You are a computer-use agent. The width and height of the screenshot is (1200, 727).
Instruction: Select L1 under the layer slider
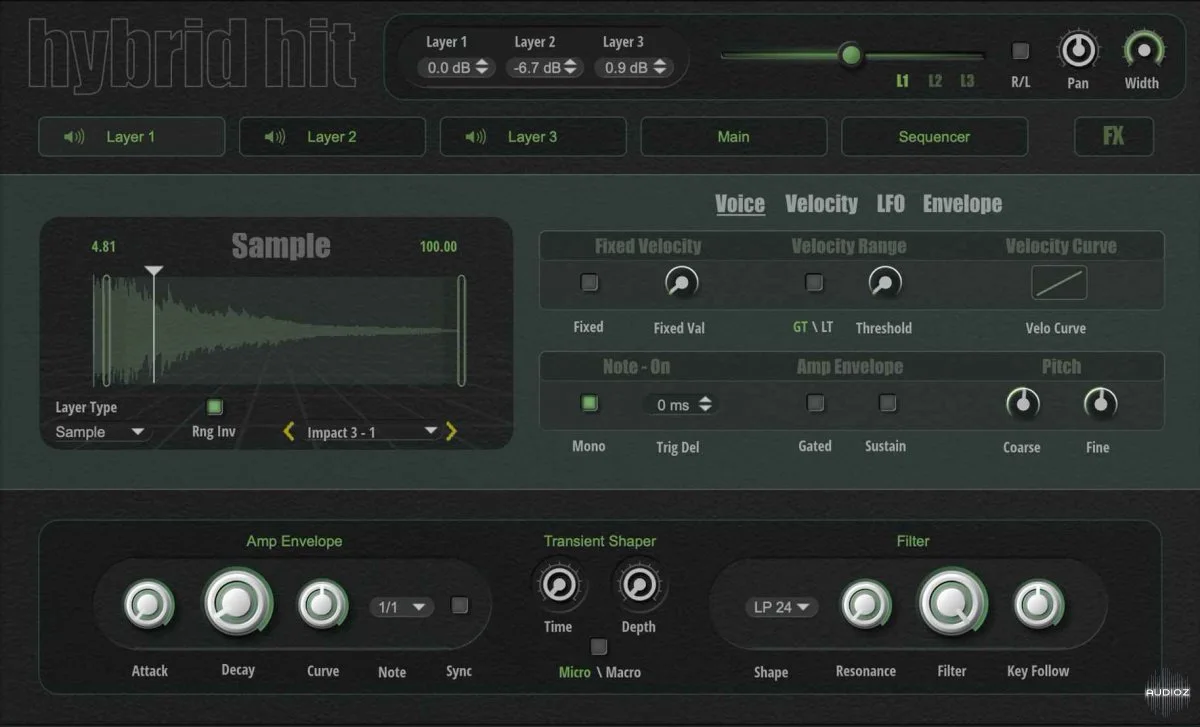click(902, 82)
